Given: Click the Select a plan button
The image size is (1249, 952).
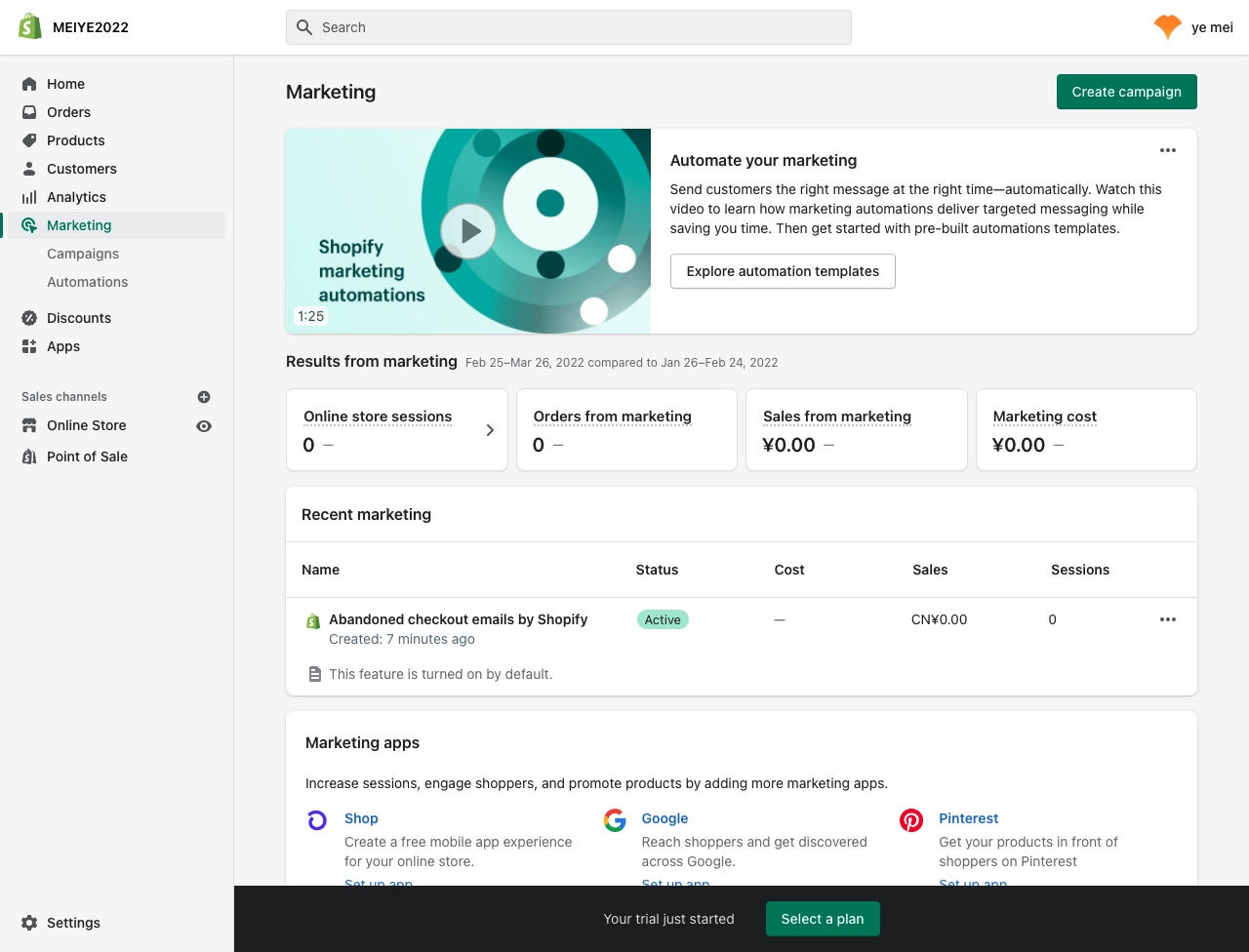Looking at the screenshot, I should 823,919.
